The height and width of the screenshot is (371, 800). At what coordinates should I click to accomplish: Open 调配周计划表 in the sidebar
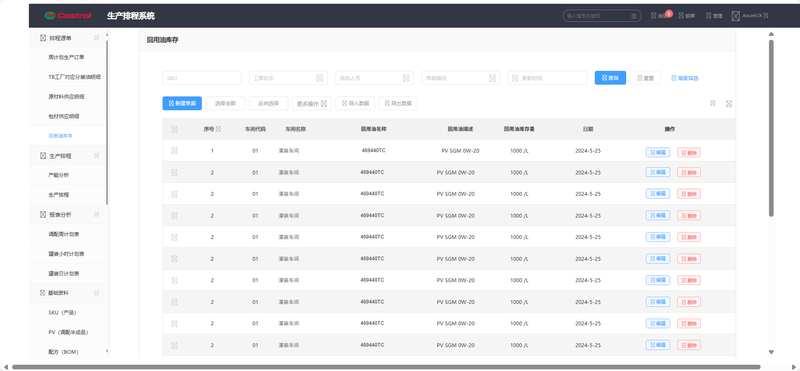(64, 234)
